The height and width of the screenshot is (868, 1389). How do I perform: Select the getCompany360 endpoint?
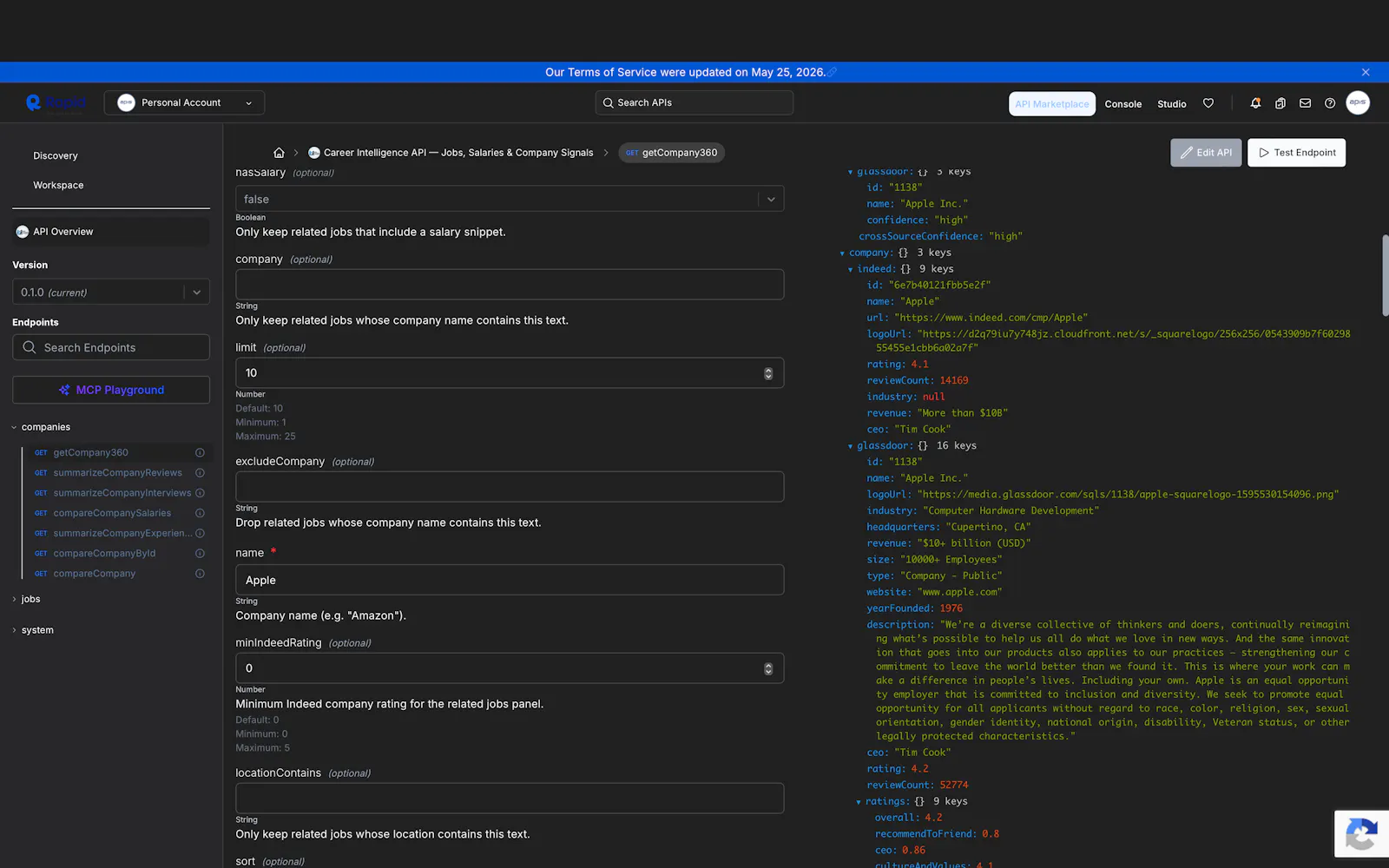click(90, 453)
